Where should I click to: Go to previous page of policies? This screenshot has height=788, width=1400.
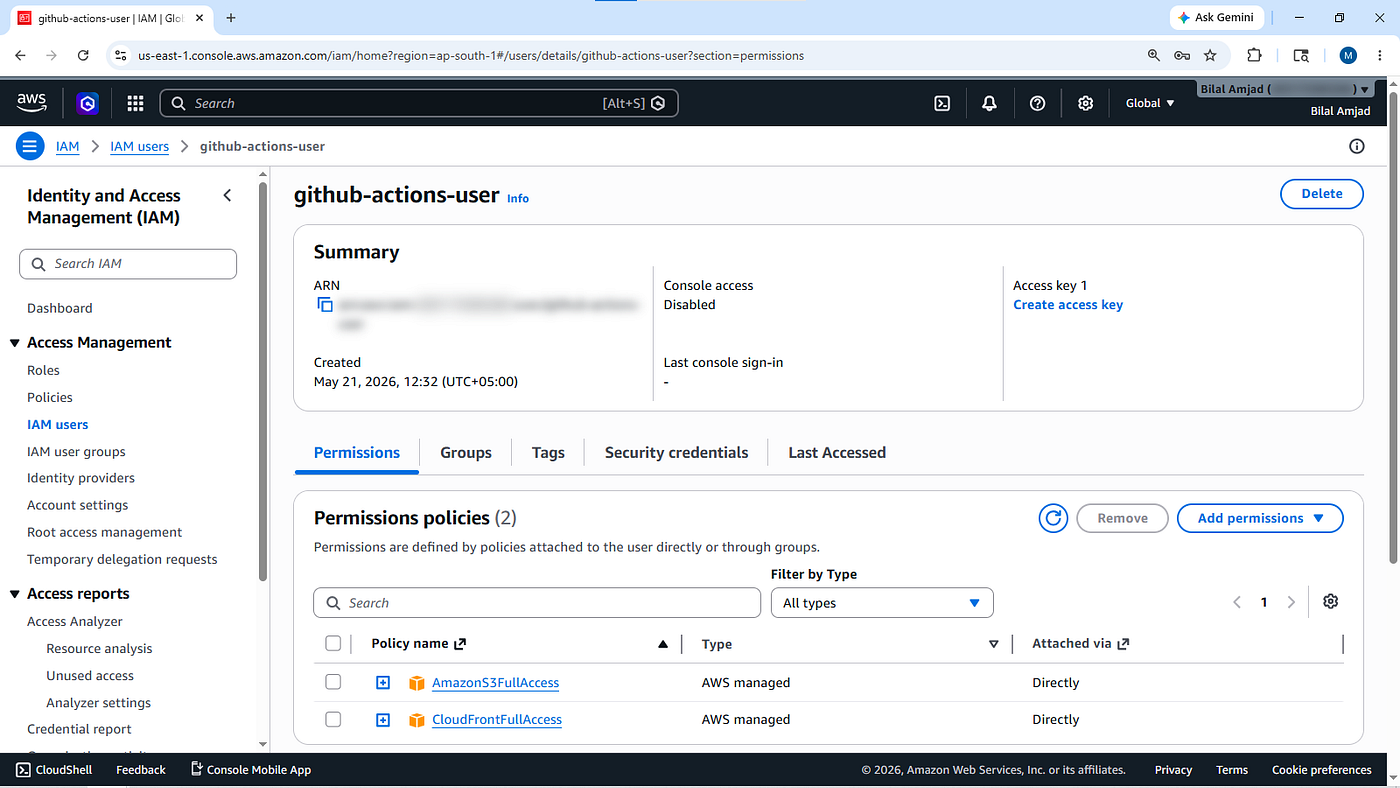(x=1237, y=602)
